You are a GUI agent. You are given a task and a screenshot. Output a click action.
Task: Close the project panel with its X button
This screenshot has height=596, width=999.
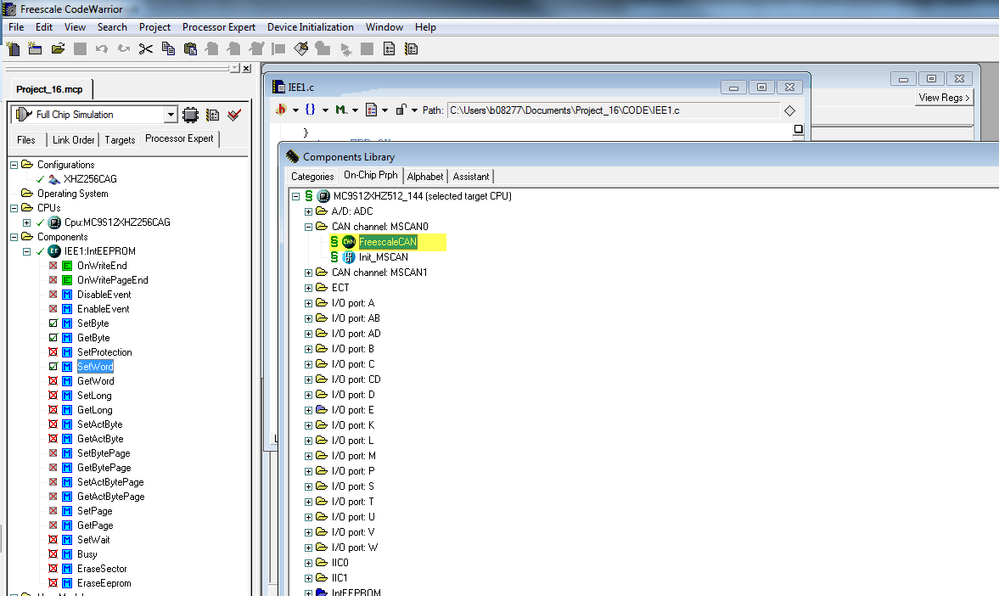click(x=247, y=68)
